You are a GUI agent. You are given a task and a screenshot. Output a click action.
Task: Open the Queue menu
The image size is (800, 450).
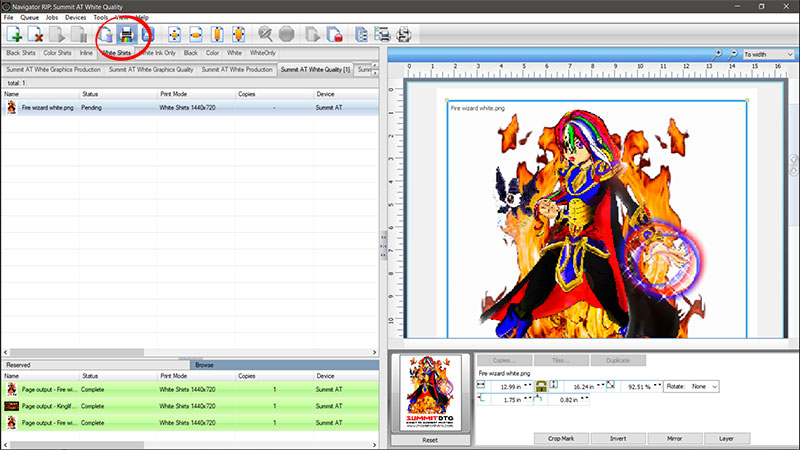point(29,17)
